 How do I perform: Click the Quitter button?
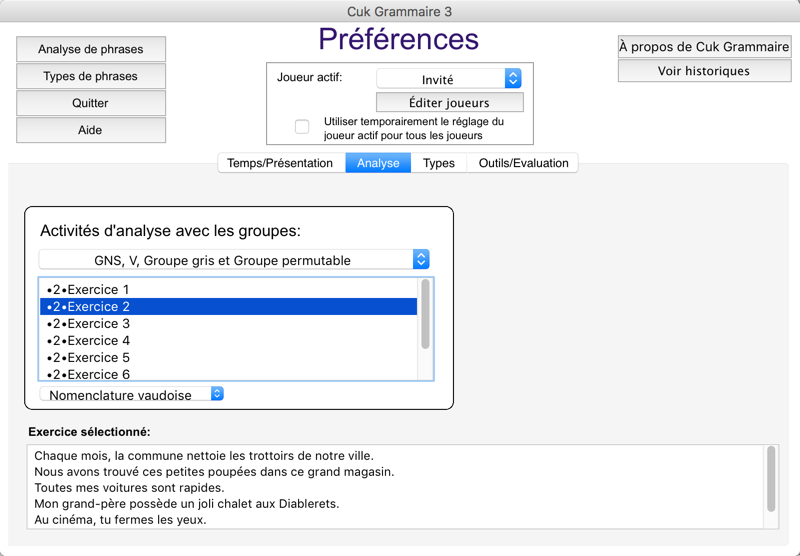tap(91, 103)
